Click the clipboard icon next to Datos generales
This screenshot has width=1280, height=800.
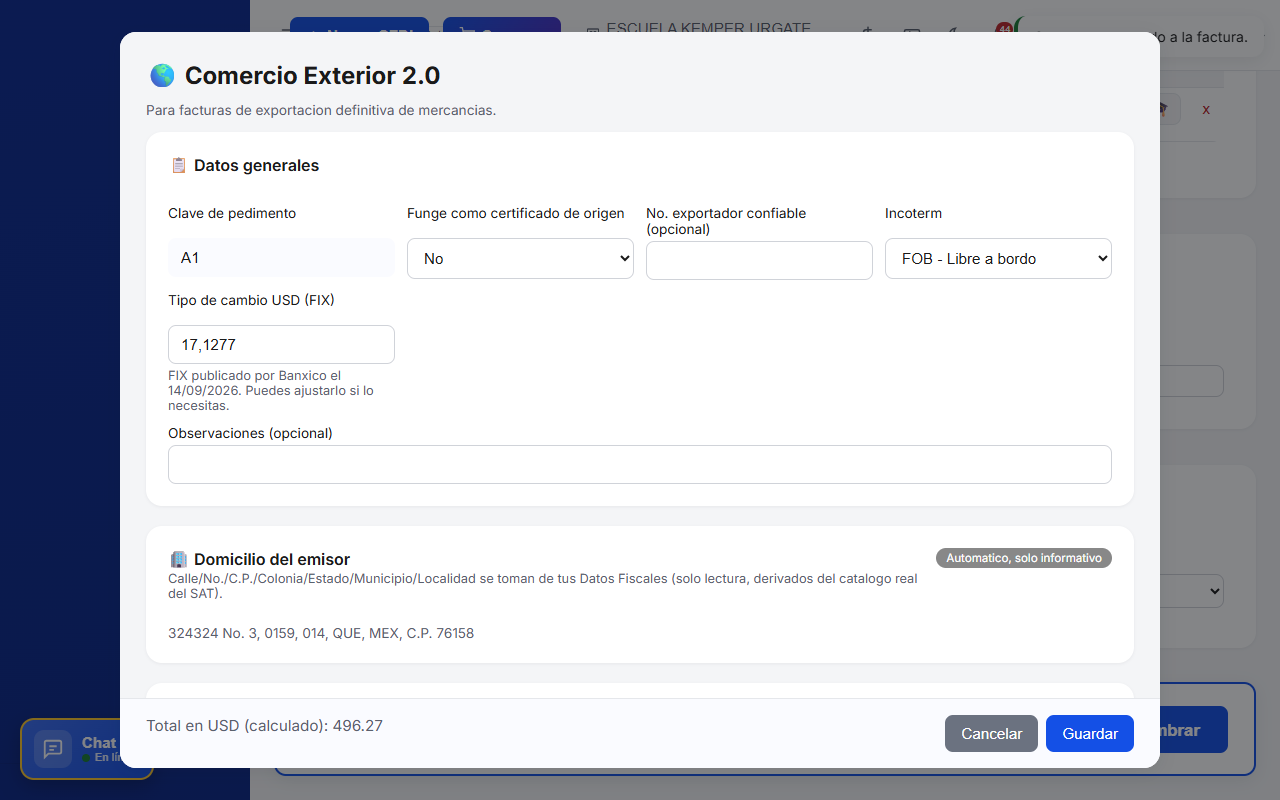[179, 165]
